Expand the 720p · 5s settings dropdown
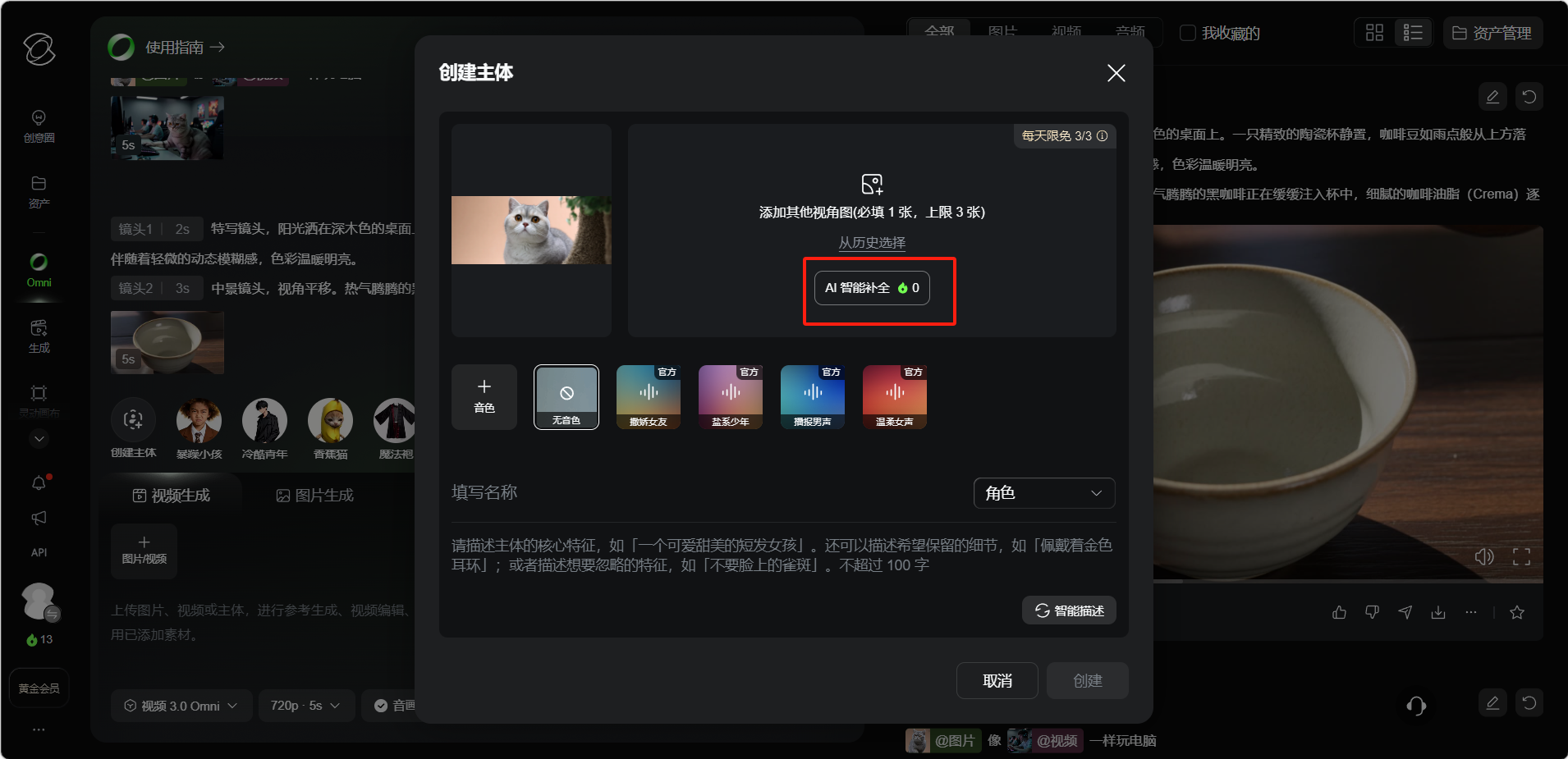Image resolution: width=1568 pixels, height=759 pixels. coord(305,706)
